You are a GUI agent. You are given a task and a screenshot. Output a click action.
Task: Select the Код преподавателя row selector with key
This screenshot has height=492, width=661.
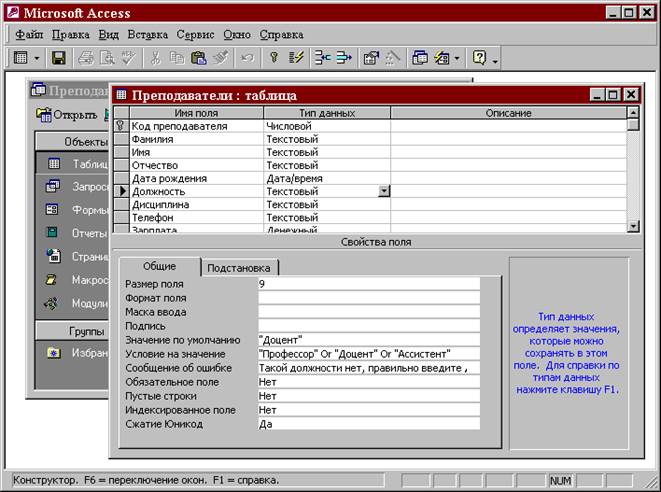tap(121, 127)
